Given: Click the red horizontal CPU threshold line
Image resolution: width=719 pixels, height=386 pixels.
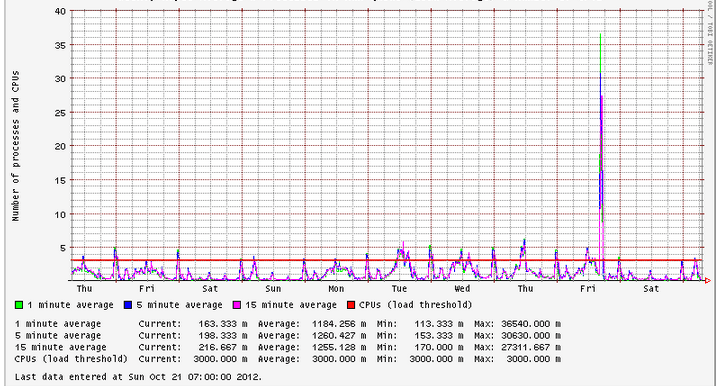Looking at the screenshot, I should click(387, 260).
